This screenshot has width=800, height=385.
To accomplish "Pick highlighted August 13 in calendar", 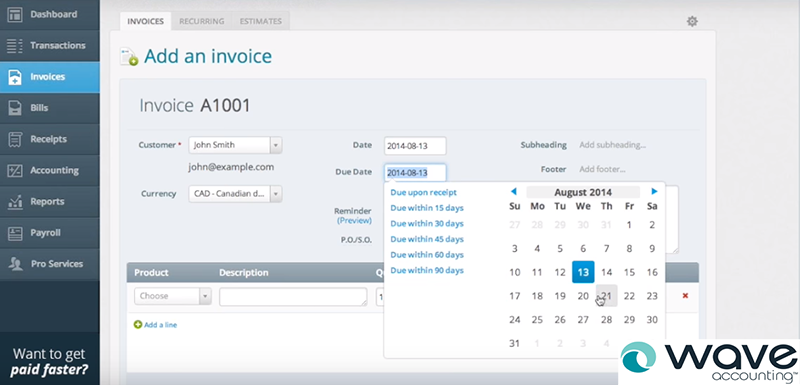I will click(583, 272).
